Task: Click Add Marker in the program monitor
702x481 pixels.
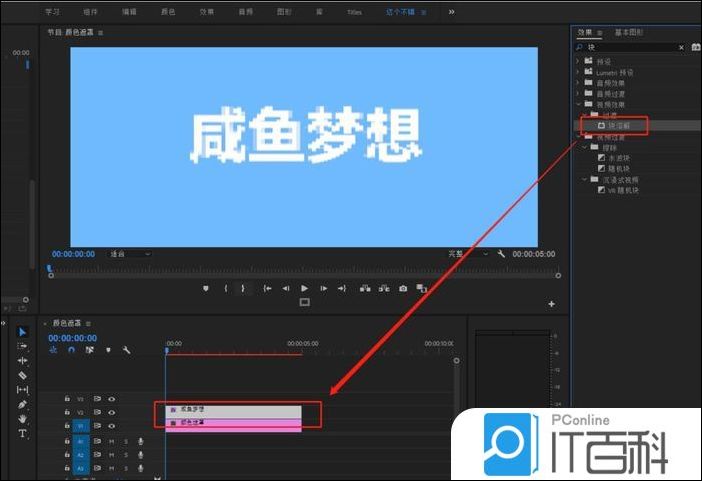Action: click(x=206, y=288)
